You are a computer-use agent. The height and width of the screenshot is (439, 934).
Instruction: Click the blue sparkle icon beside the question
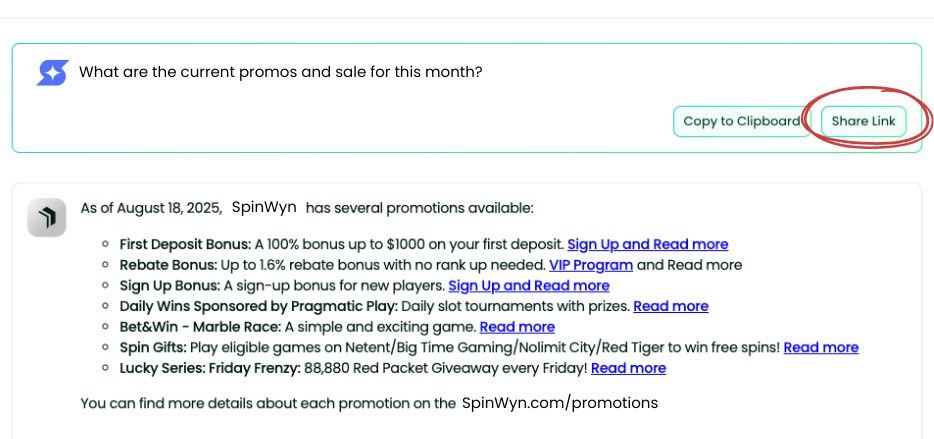pos(52,73)
